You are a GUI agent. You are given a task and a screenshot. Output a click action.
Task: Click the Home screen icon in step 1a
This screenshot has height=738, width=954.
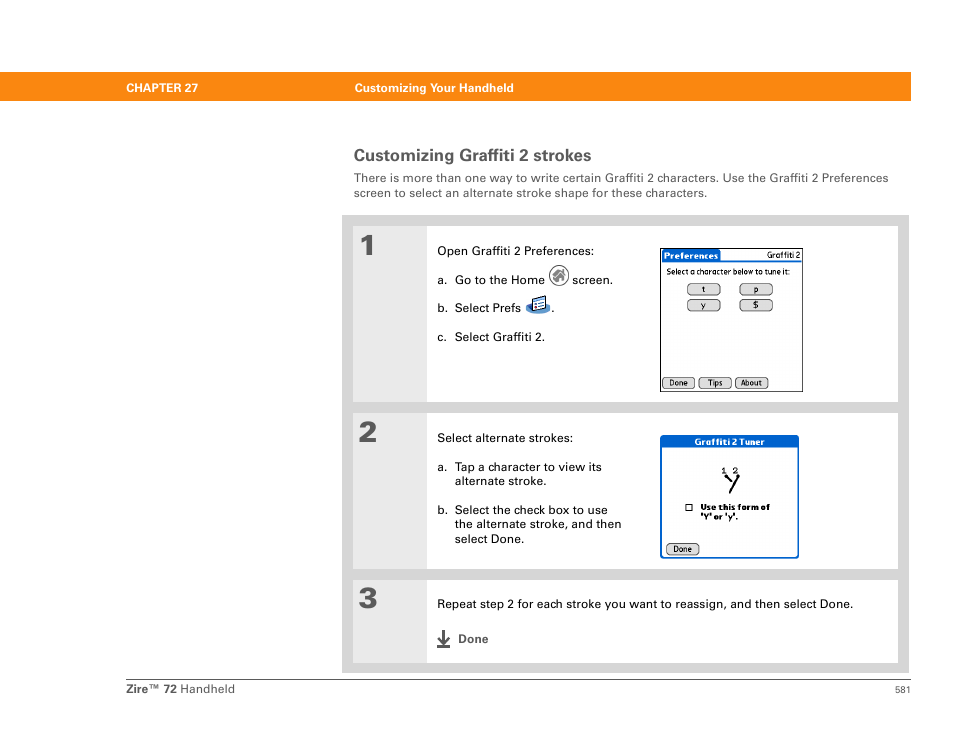click(x=559, y=276)
